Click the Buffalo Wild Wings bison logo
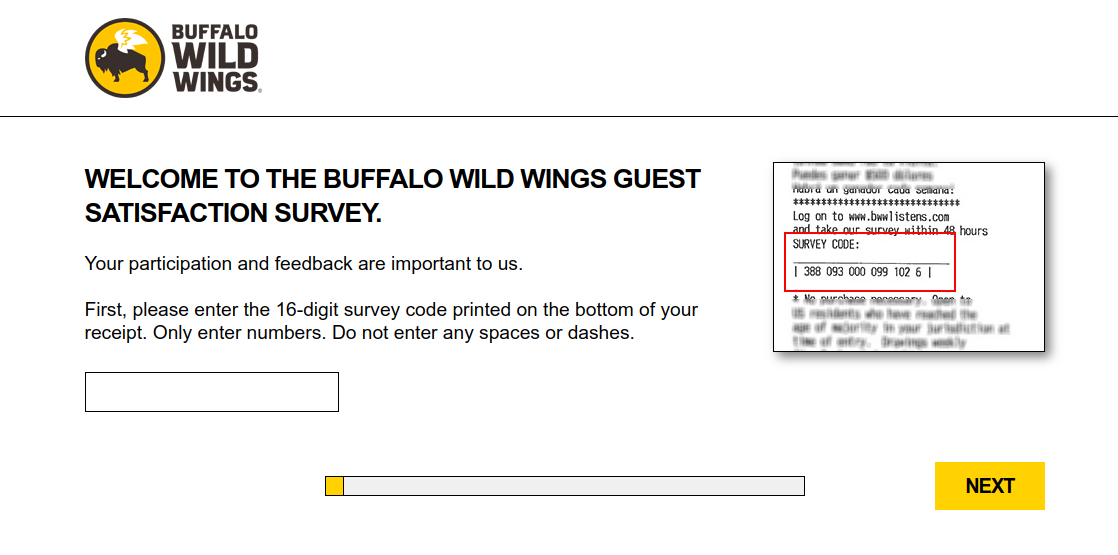This screenshot has height=555, width=1118. click(124, 59)
